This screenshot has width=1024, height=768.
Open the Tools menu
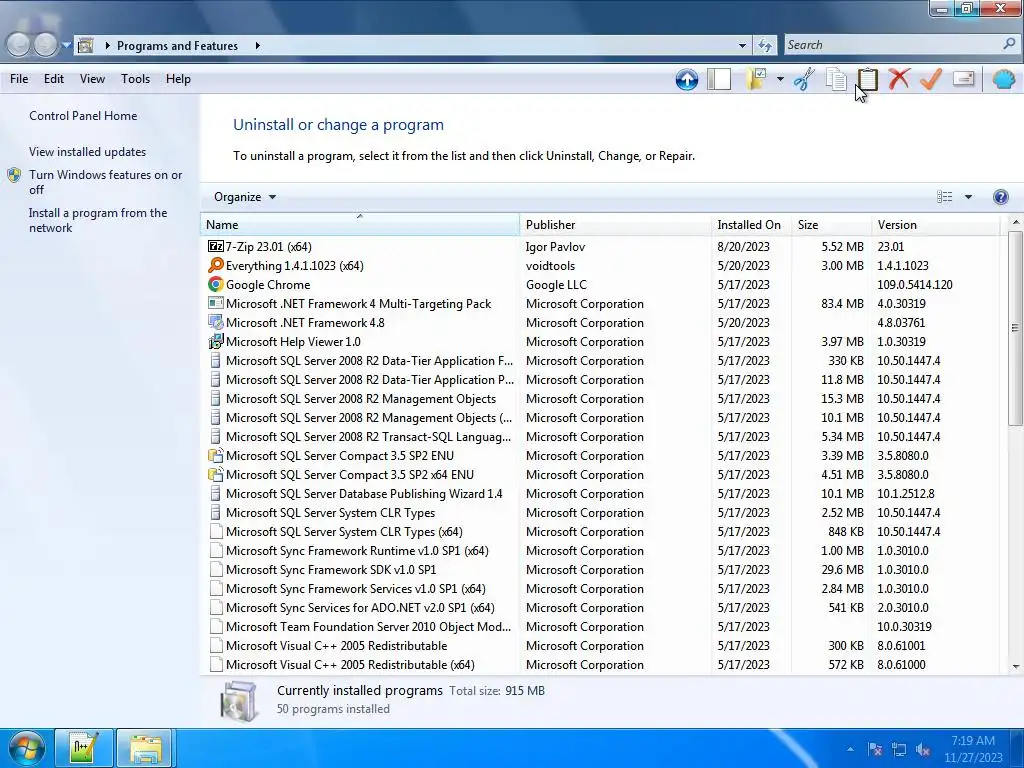[135, 79]
